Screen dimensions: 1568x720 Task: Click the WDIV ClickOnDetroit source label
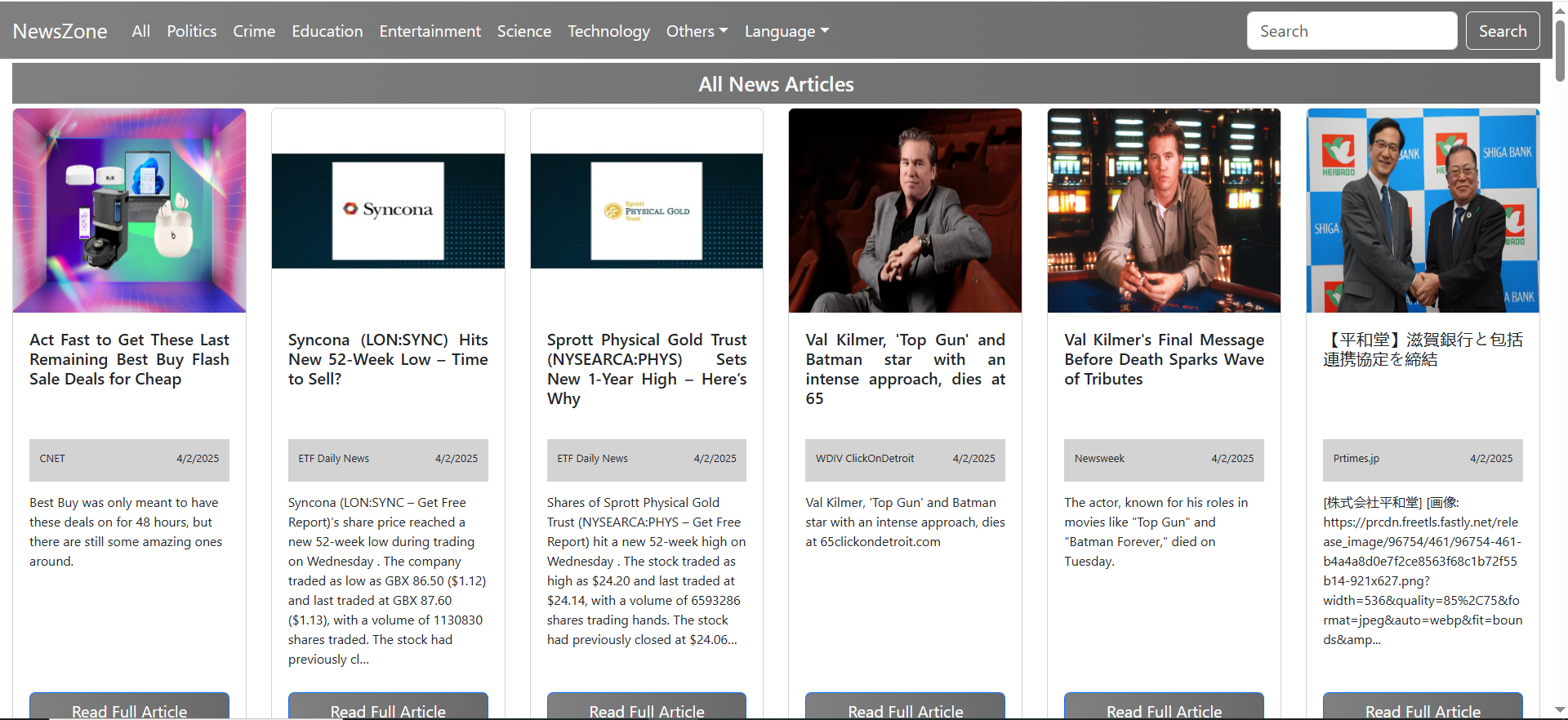(865, 459)
